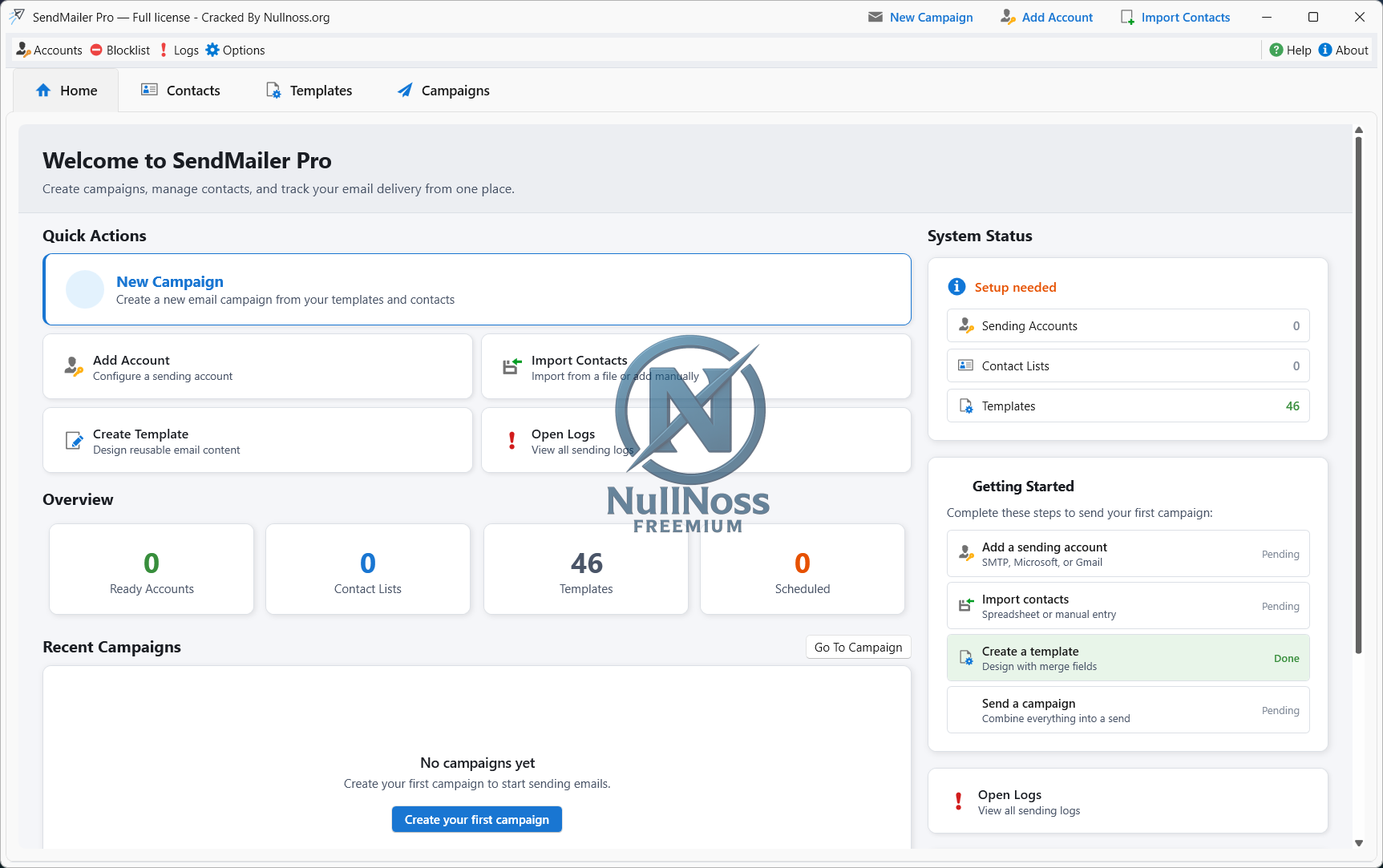The height and width of the screenshot is (868, 1383).
Task: Open the Blocklist toolbar item
Action: (120, 50)
